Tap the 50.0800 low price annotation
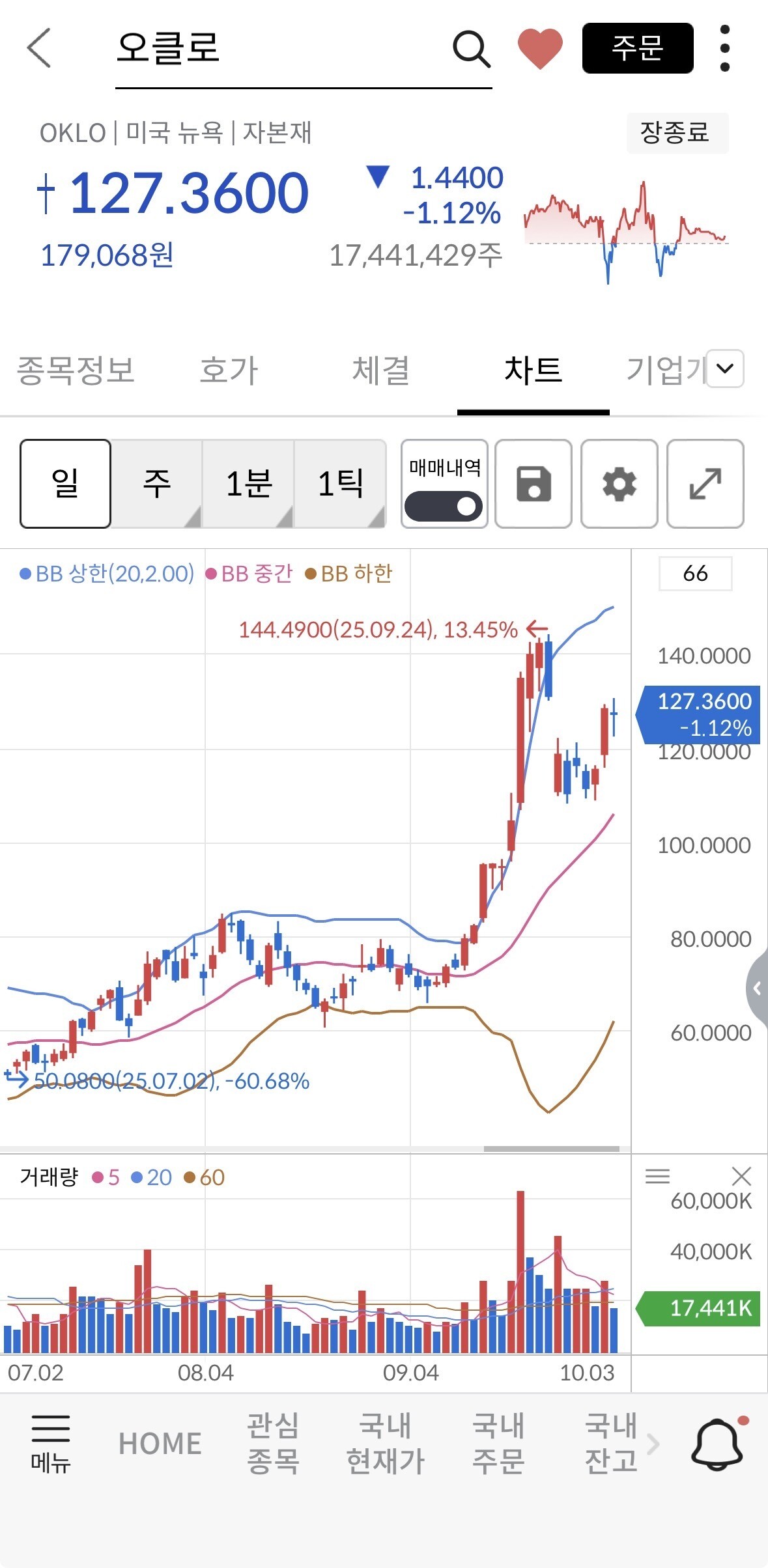768x1568 pixels. coord(171,1081)
